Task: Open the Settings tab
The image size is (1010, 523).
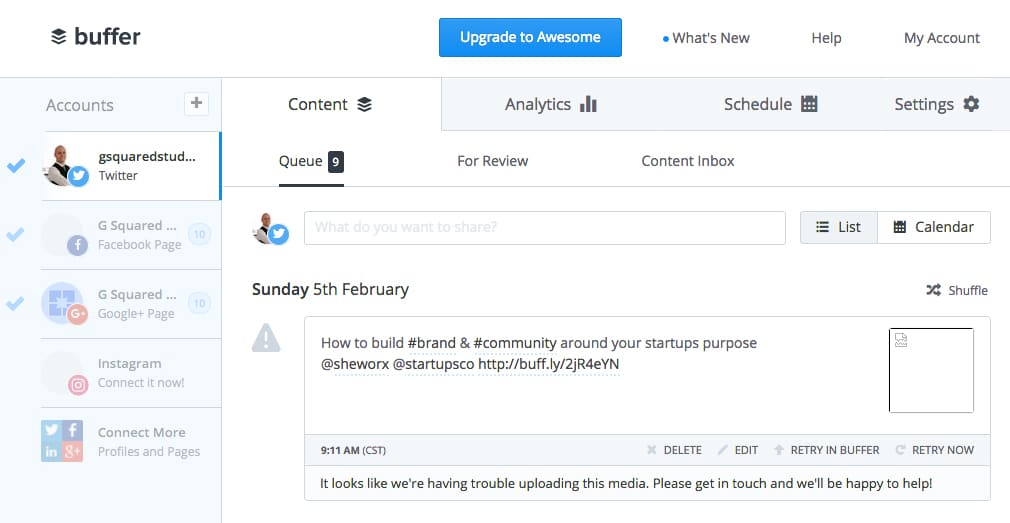Action: 936,104
